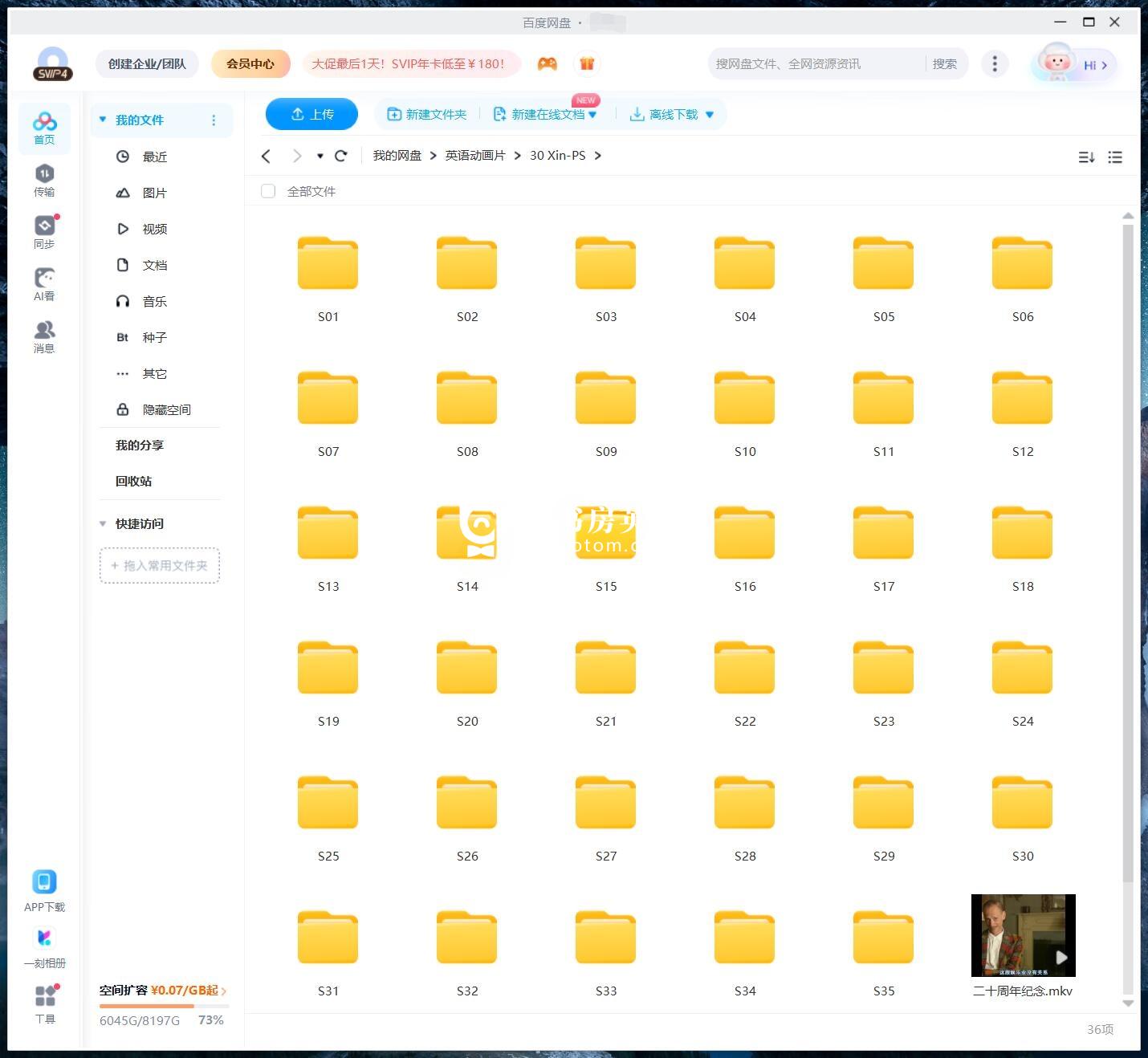Expand the 新建在线文档 dropdown arrow
1148x1058 pixels.
click(x=593, y=114)
